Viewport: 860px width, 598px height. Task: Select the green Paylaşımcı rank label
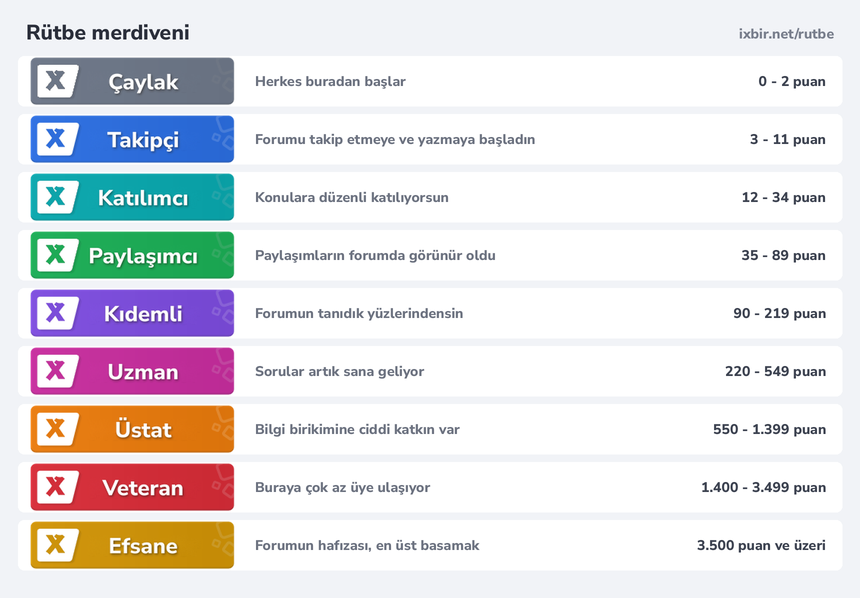(x=132, y=255)
